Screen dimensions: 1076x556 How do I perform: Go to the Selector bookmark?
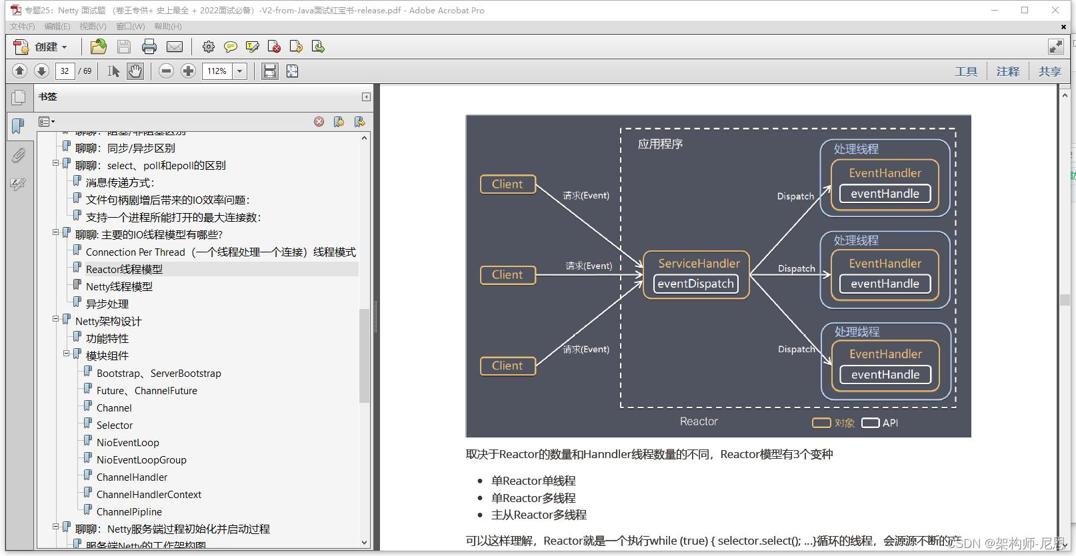pyautogui.click(x=115, y=426)
